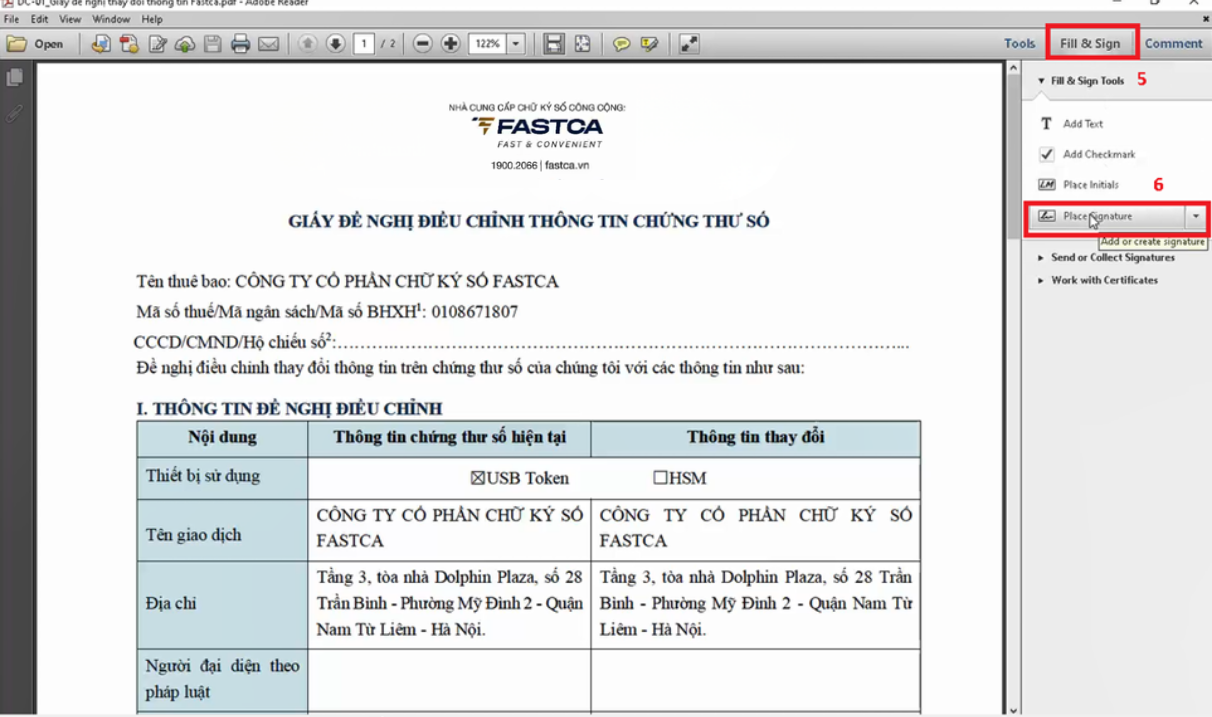Open the zoom percentage dropdown
Viewport: 1212px width, 717px height.
click(x=516, y=44)
